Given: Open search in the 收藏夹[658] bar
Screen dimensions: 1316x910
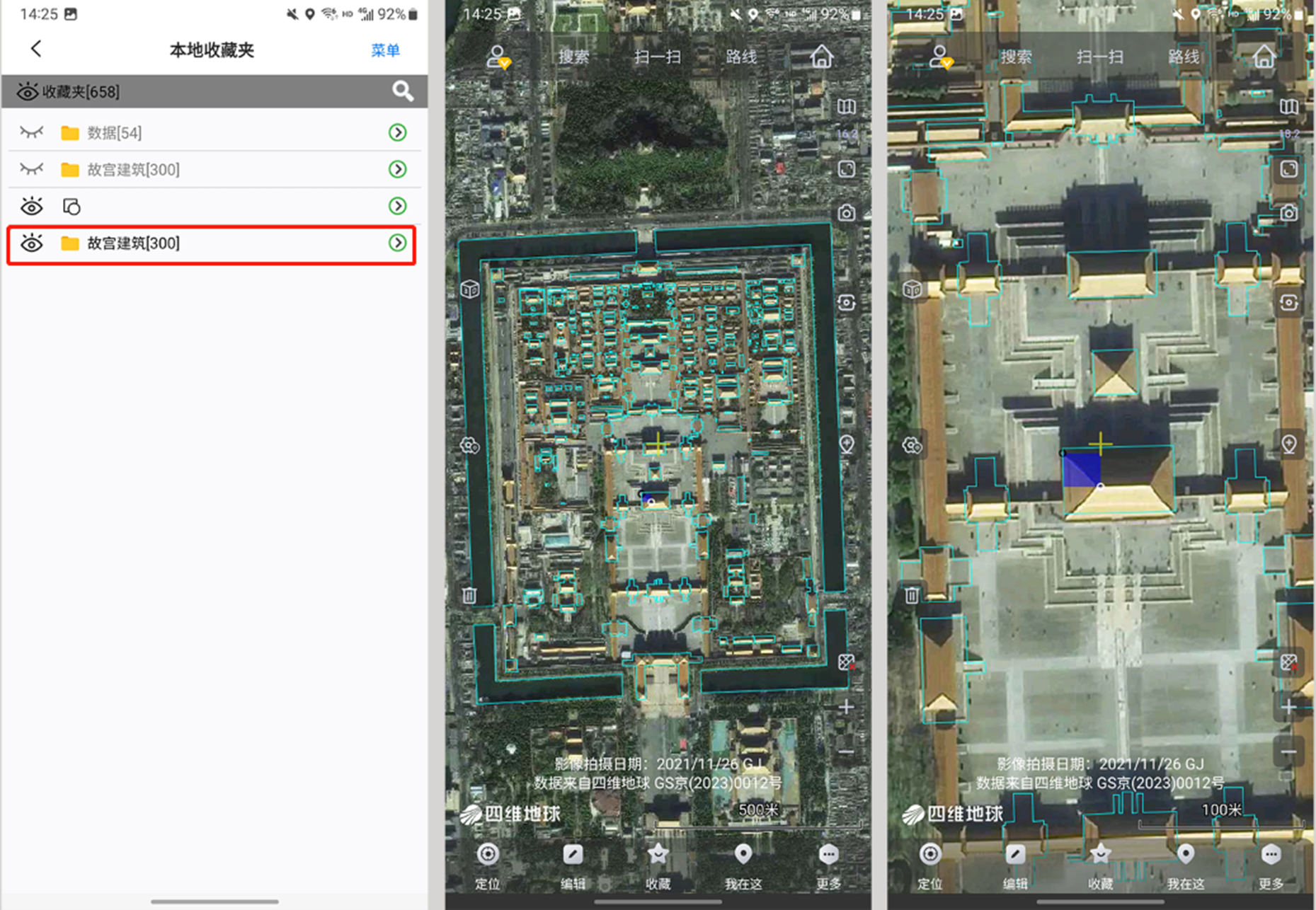Looking at the screenshot, I should [x=403, y=91].
